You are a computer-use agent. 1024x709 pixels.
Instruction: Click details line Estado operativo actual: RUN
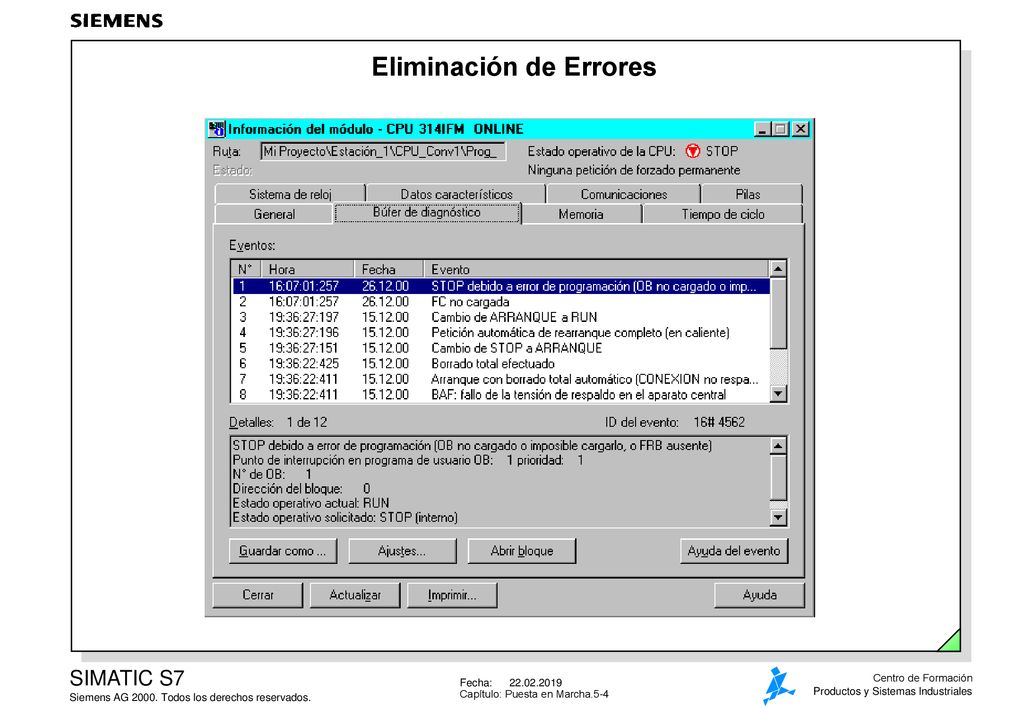point(311,503)
